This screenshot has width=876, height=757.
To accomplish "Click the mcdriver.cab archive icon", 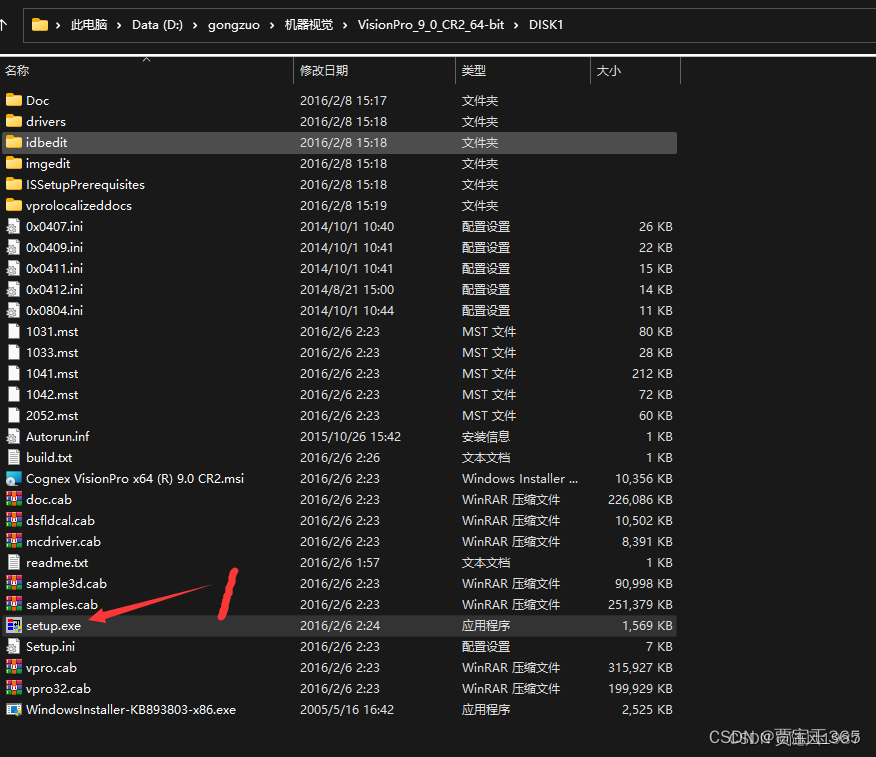I will click(x=13, y=541).
